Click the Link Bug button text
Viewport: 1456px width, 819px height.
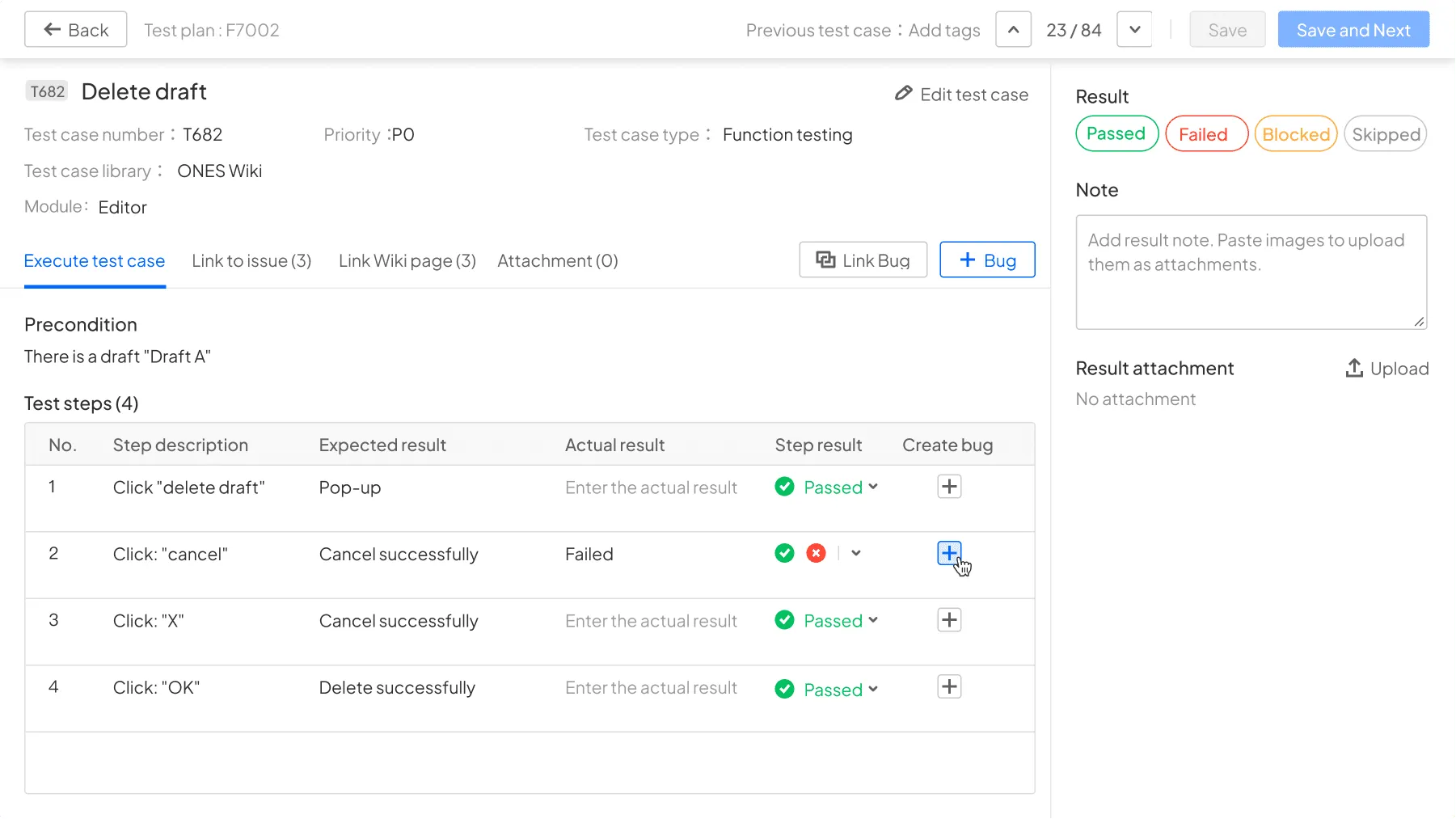pyautogui.click(x=876, y=260)
